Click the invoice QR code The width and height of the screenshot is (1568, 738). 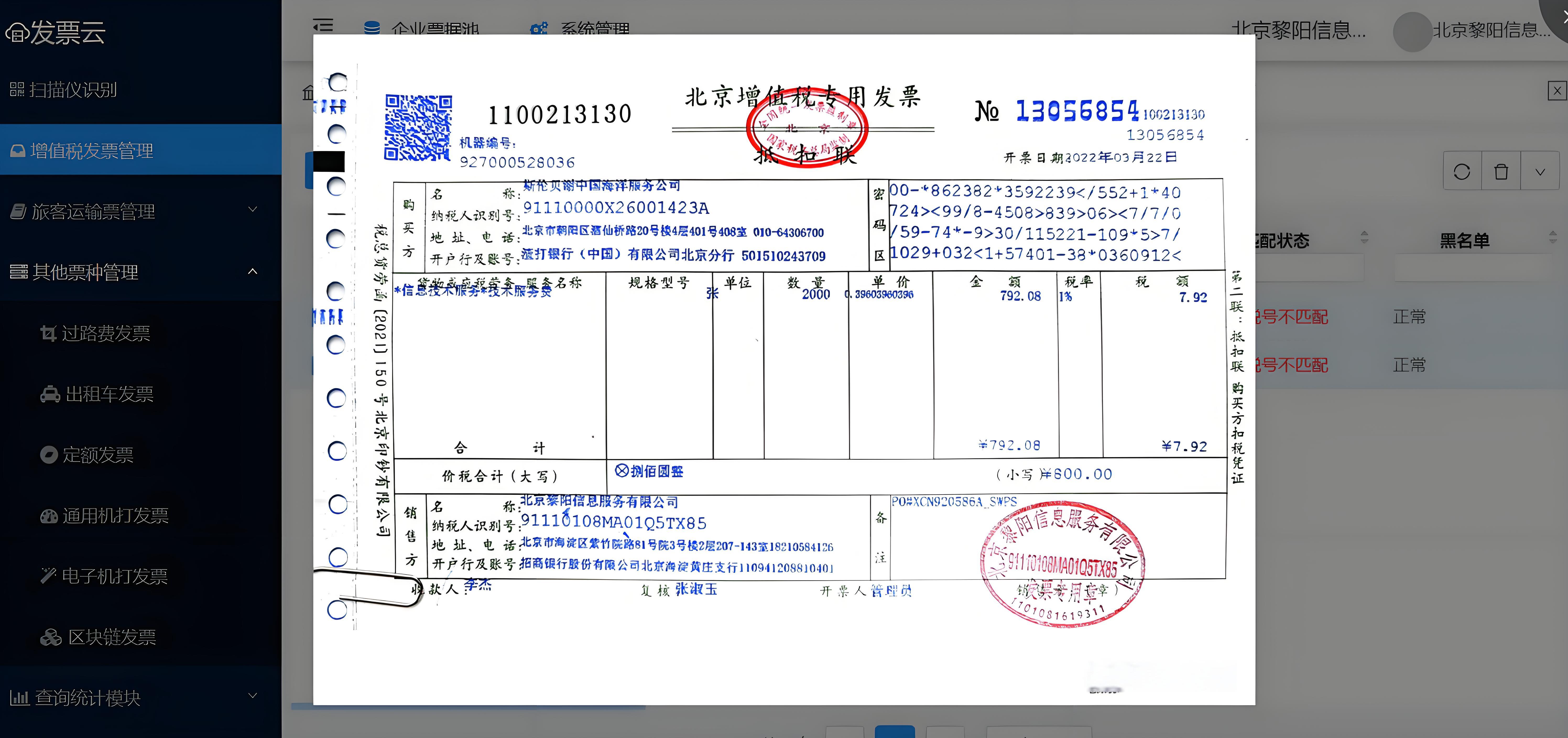(418, 127)
